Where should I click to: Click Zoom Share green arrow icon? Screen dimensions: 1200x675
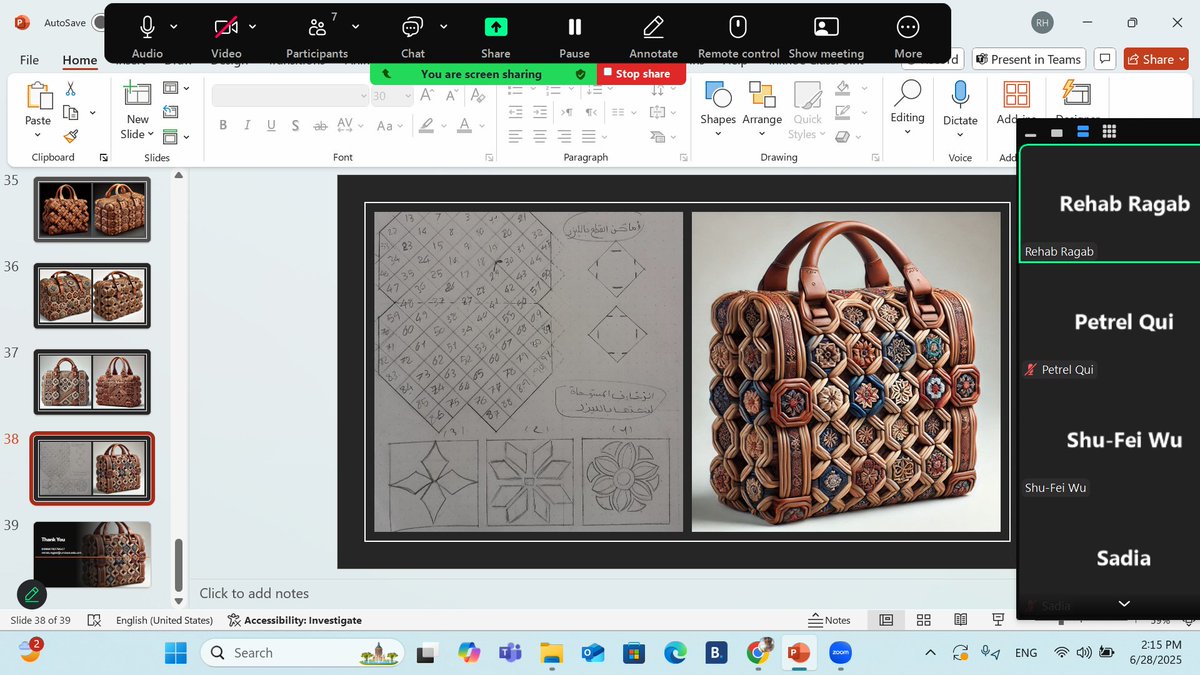[496, 27]
